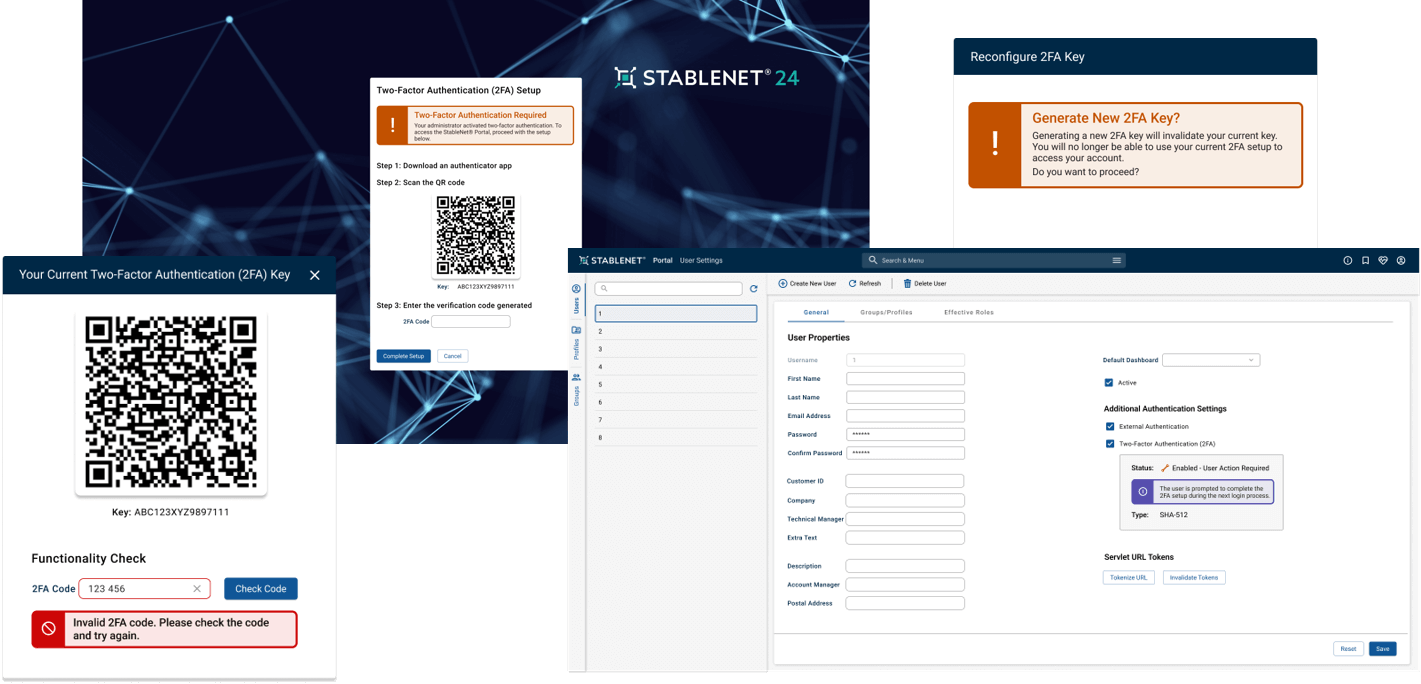Viewport: 1421px width, 684px height.
Task: Click the Customer ID field
Action: pyautogui.click(x=905, y=481)
